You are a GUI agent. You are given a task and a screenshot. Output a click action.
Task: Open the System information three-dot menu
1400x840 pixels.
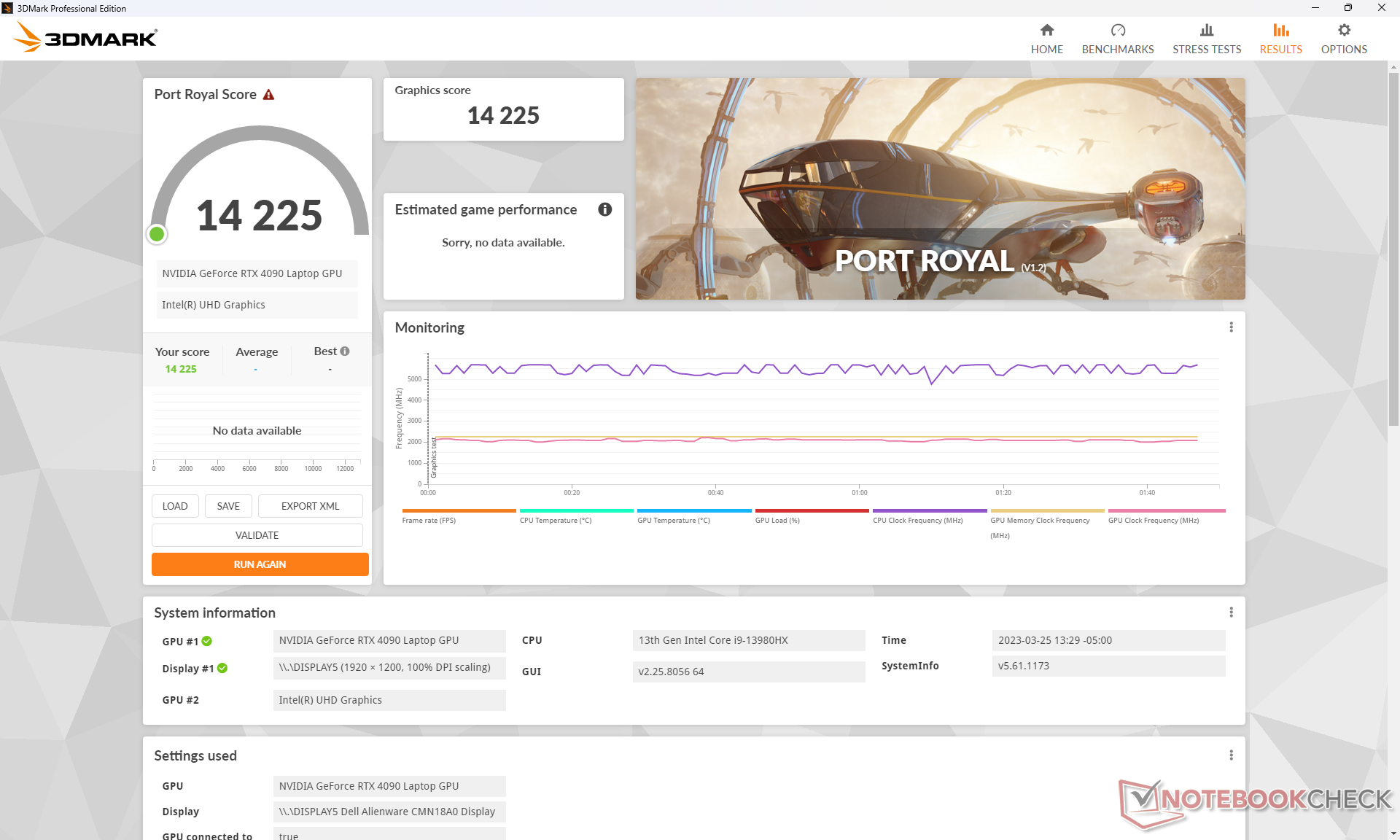(1231, 612)
